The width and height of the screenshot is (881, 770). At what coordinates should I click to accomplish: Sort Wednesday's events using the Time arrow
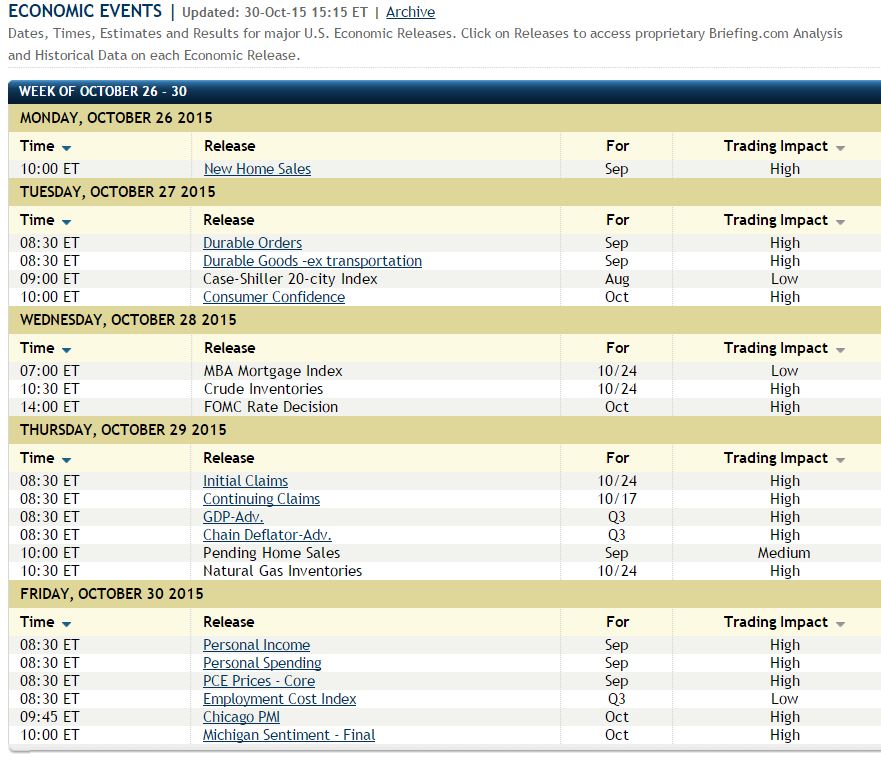pos(66,350)
